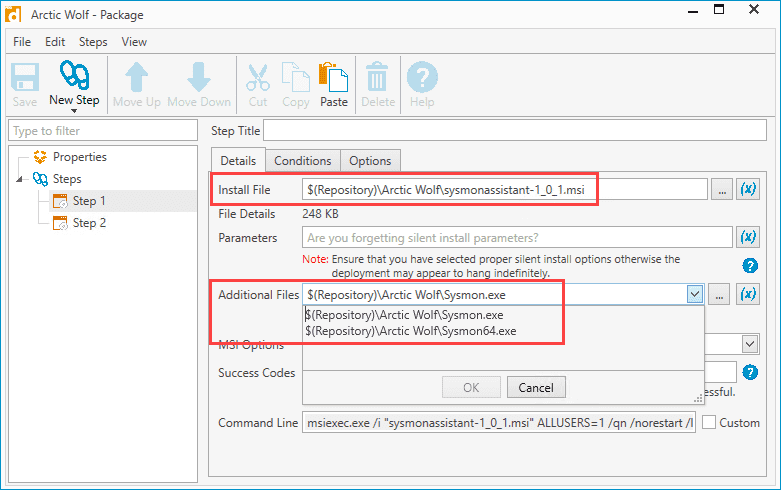This screenshot has height=490, width=781.
Task: Toggle the Additional Files dropdown arrow
Action: coord(695,294)
